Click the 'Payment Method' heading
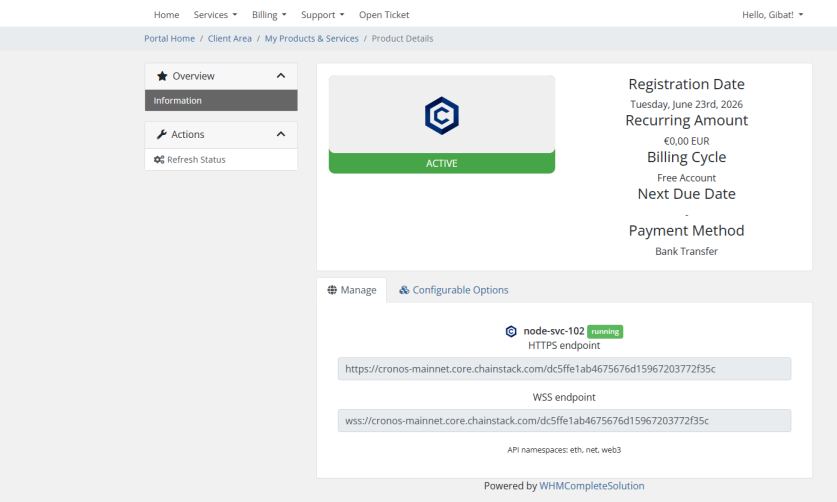 point(686,231)
